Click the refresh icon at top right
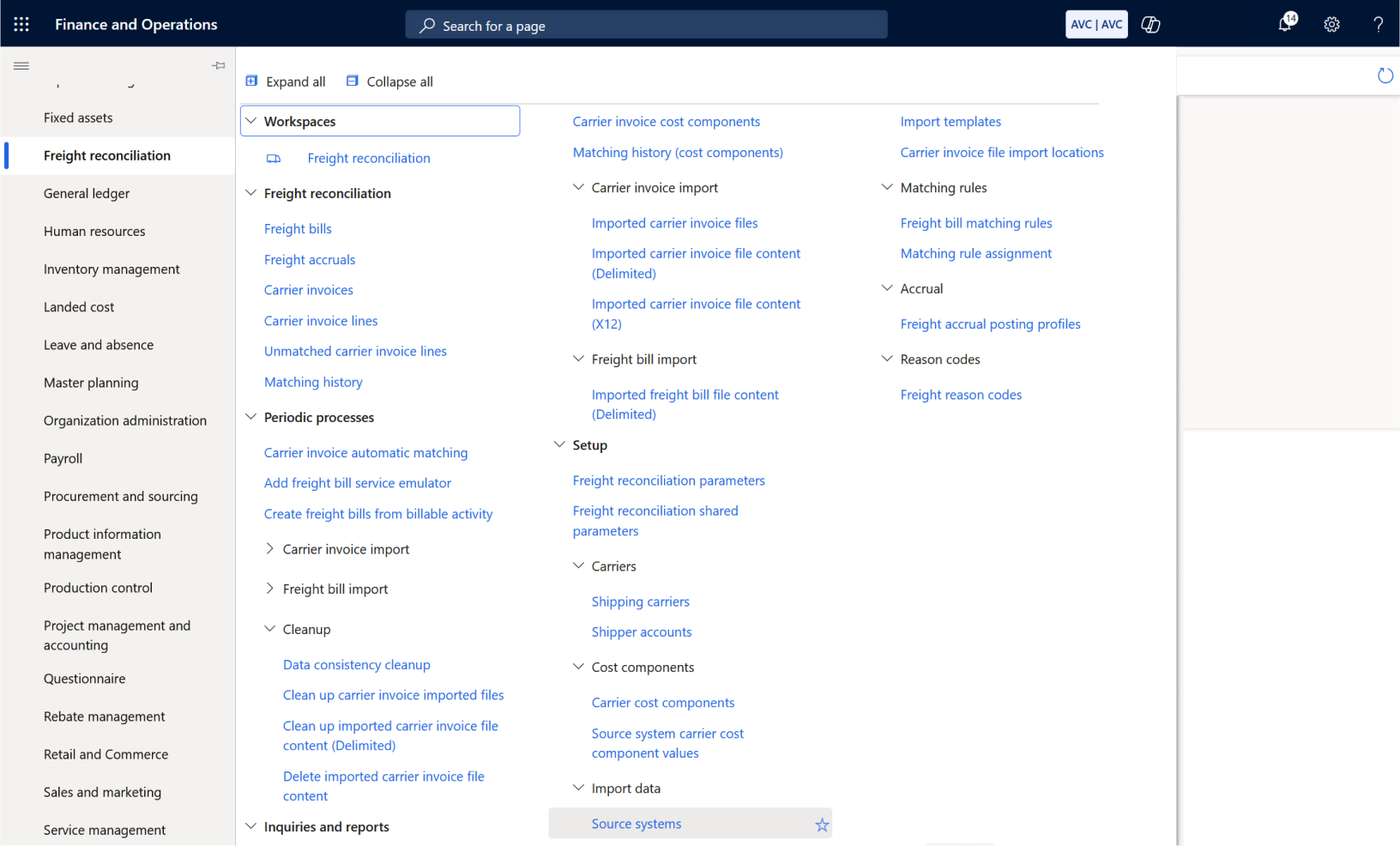 coord(1385,76)
